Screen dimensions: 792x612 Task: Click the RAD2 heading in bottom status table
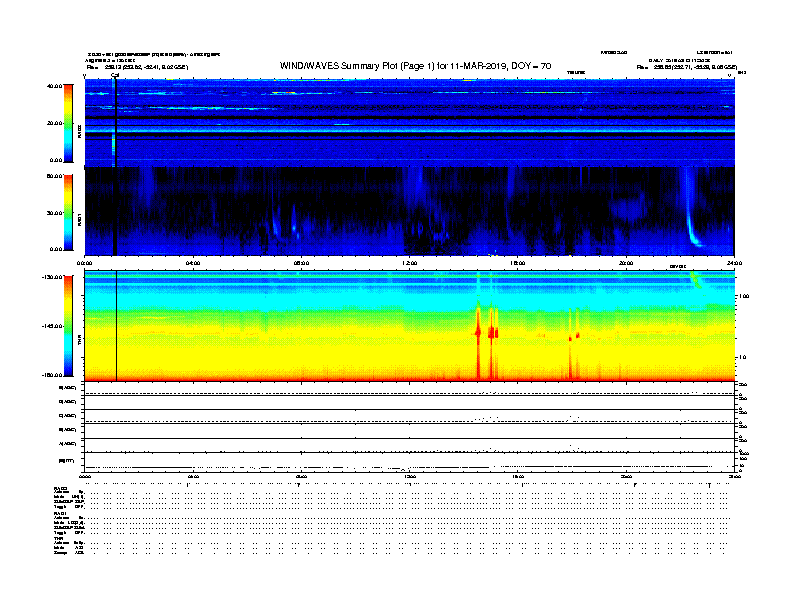tap(60, 489)
